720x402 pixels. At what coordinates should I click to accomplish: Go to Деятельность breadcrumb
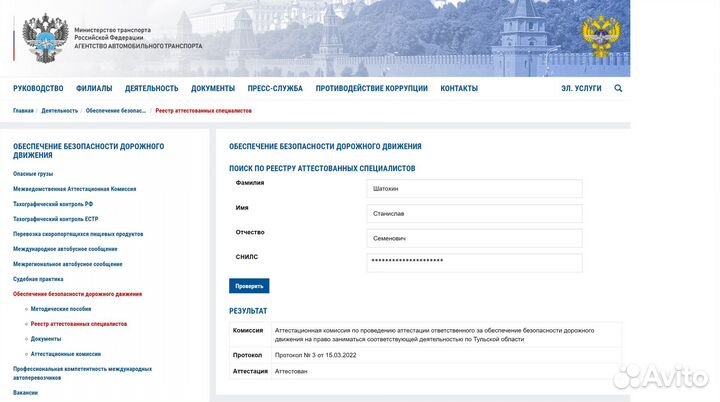point(60,111)
